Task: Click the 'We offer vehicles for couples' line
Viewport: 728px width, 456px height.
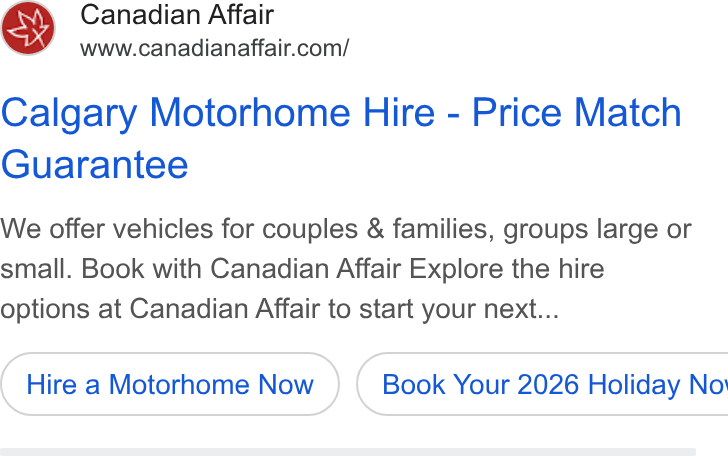Action: 346,229
